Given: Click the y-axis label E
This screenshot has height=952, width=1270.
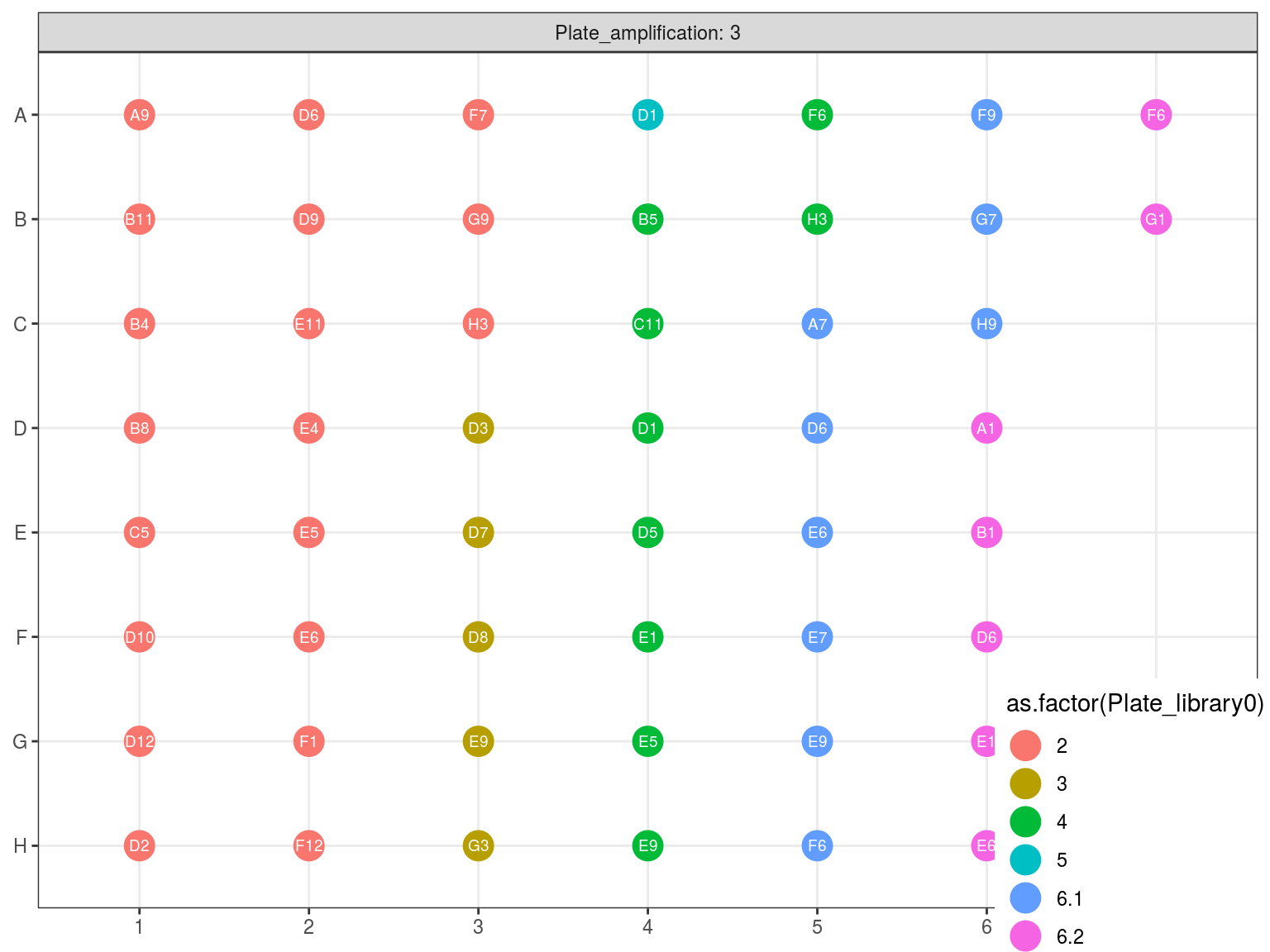Looking at the screenshot, I should (21, 533).
